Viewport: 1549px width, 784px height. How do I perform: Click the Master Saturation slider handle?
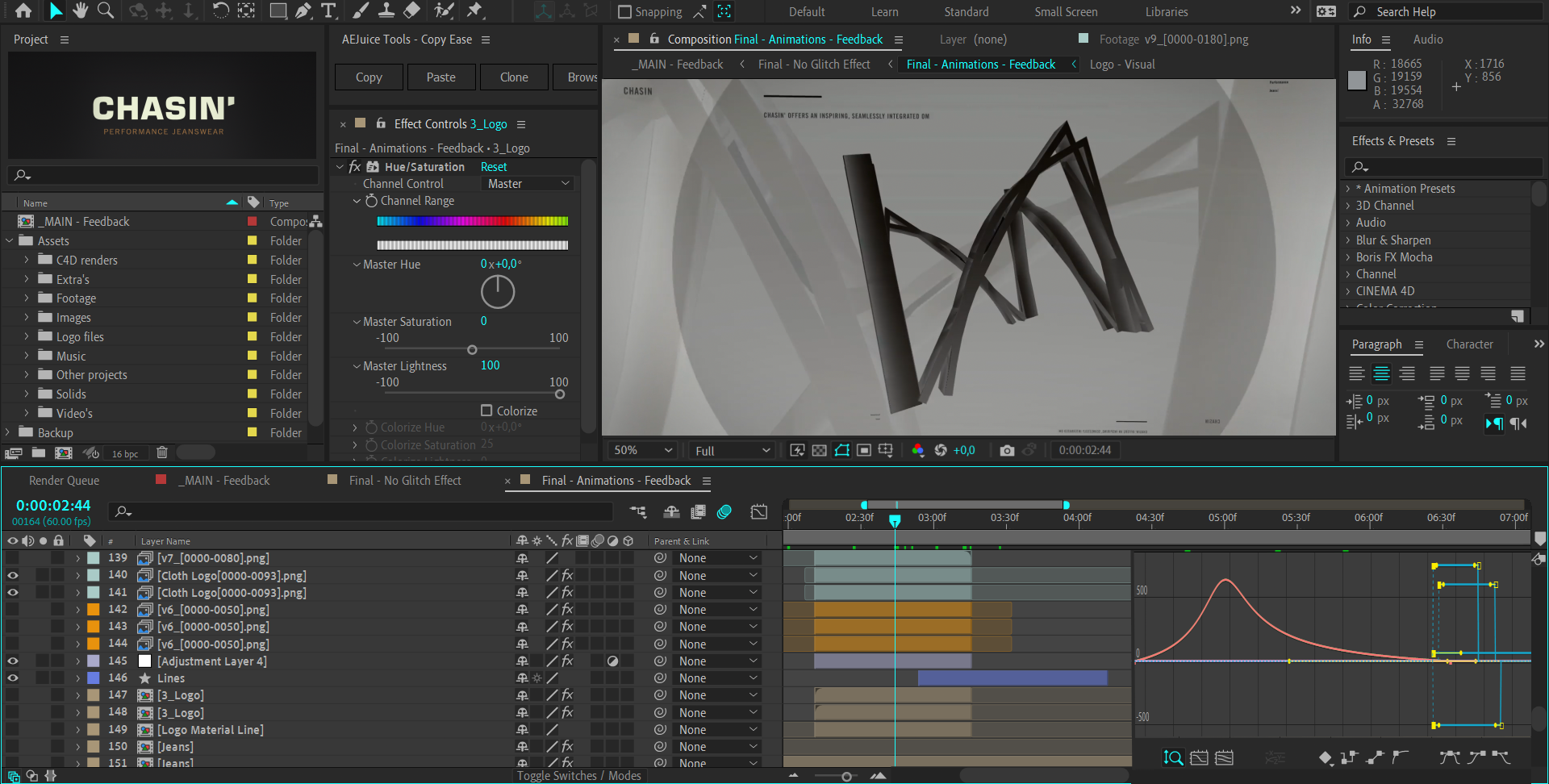472,350
